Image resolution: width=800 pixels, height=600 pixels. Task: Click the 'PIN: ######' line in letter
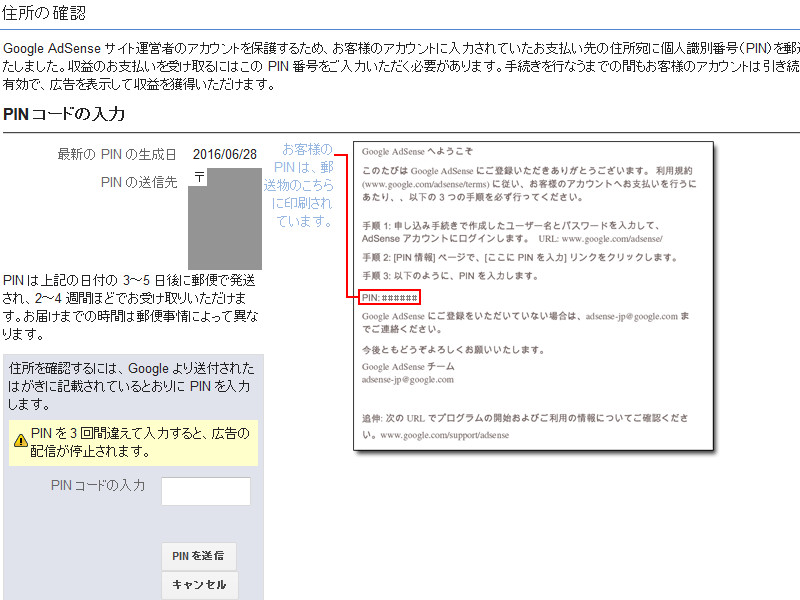389,297
